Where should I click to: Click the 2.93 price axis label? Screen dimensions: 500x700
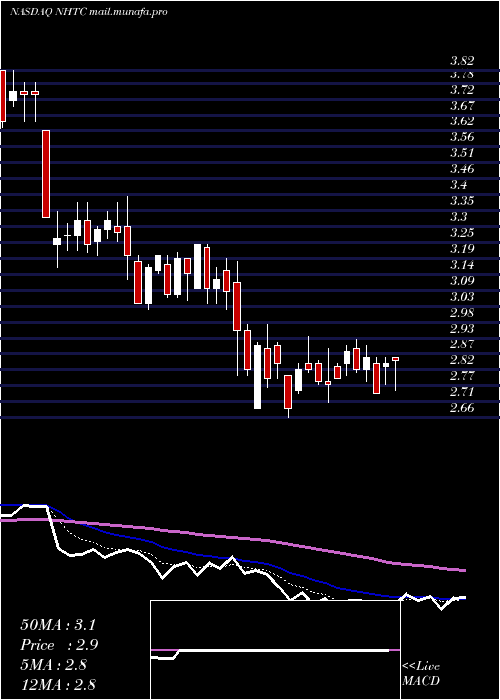pos(462,329)
